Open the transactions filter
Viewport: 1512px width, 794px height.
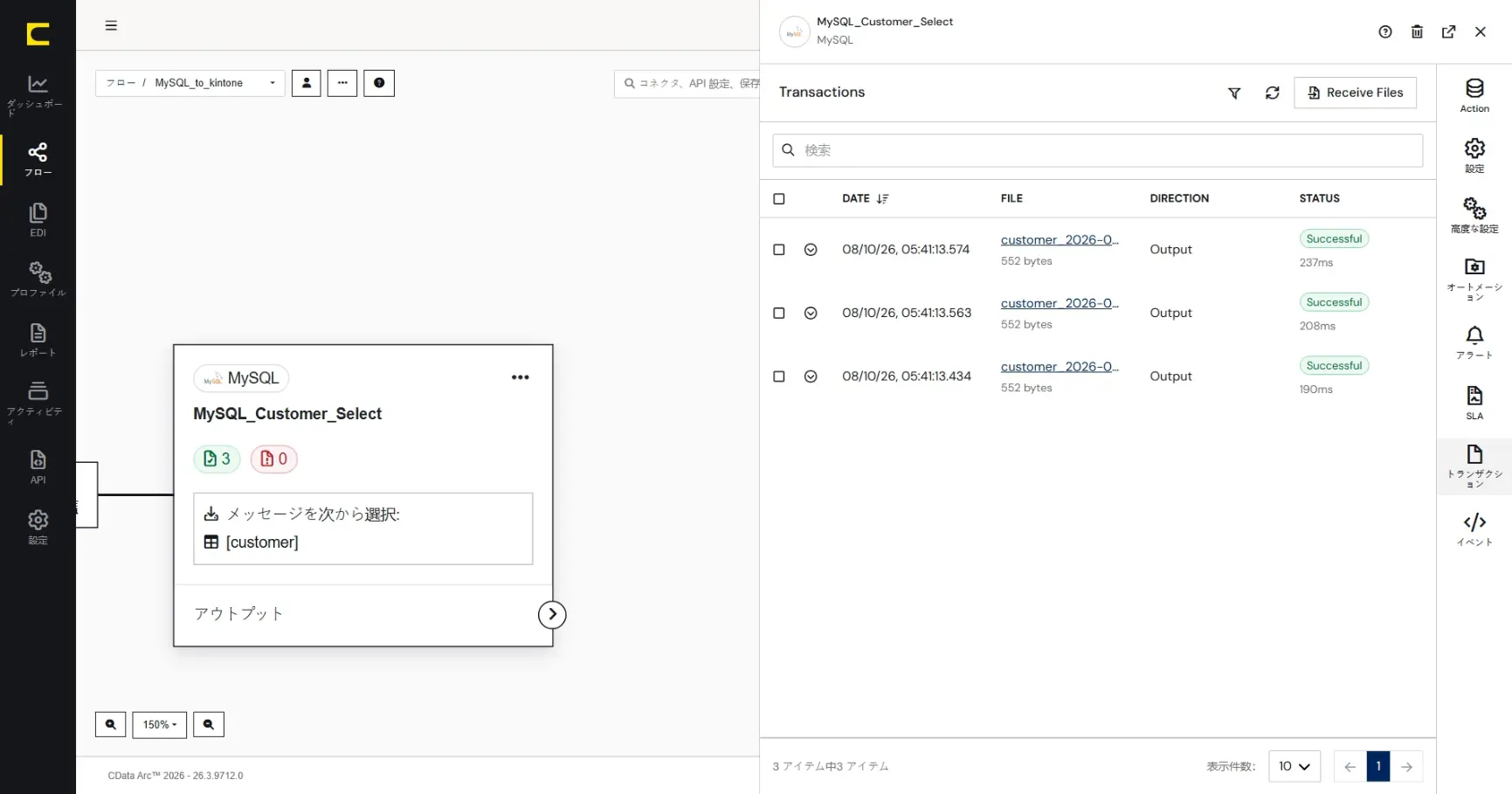pos(1234,93)
